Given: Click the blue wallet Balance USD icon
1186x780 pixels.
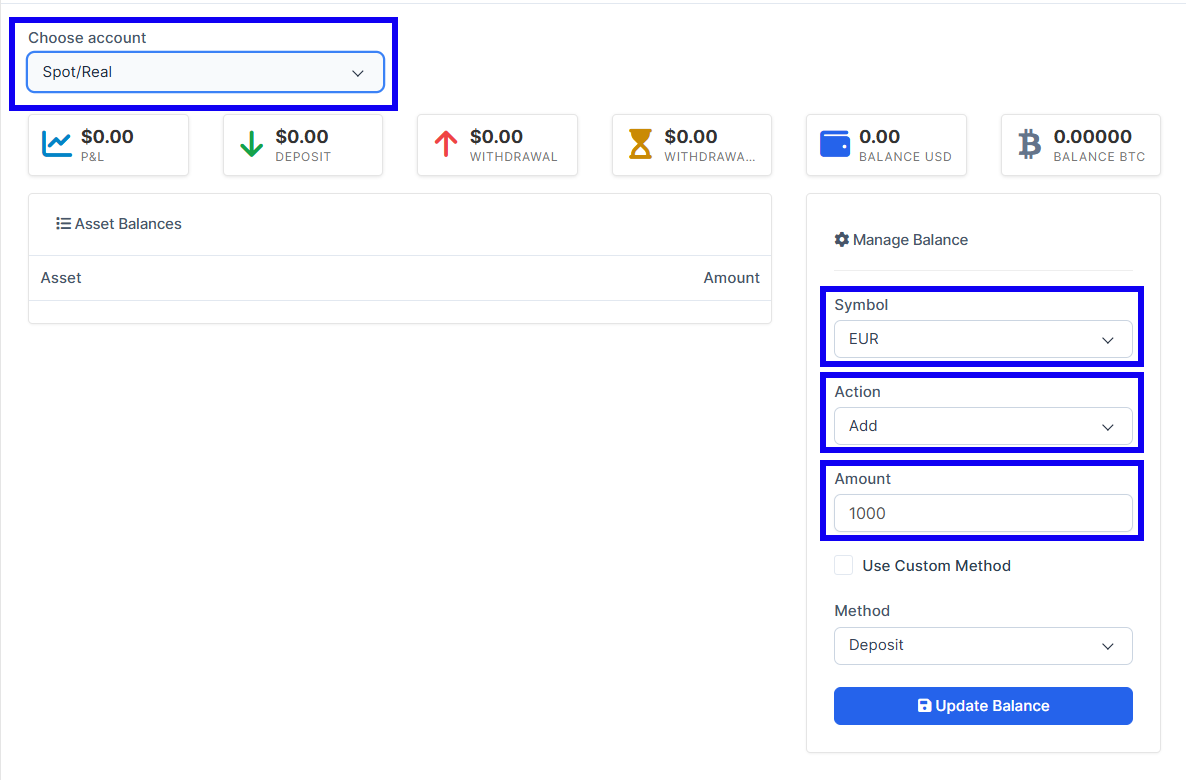Looking at the screenshot, I should click(x=835, y=144).
